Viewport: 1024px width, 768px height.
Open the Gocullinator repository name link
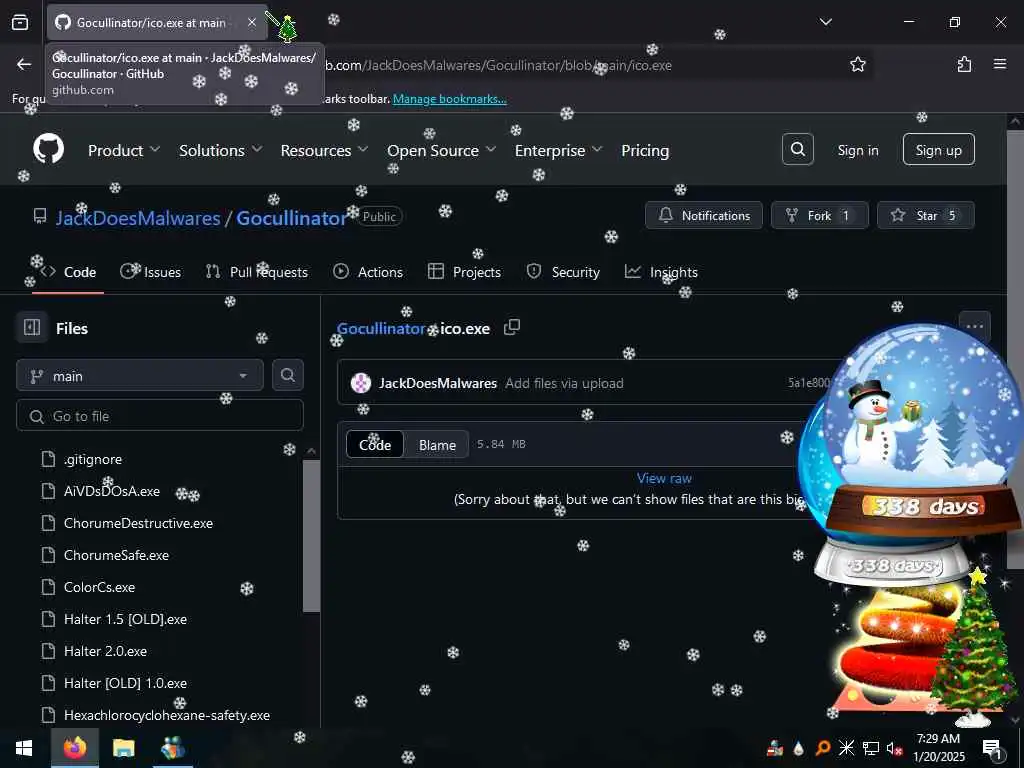point(291,217)
